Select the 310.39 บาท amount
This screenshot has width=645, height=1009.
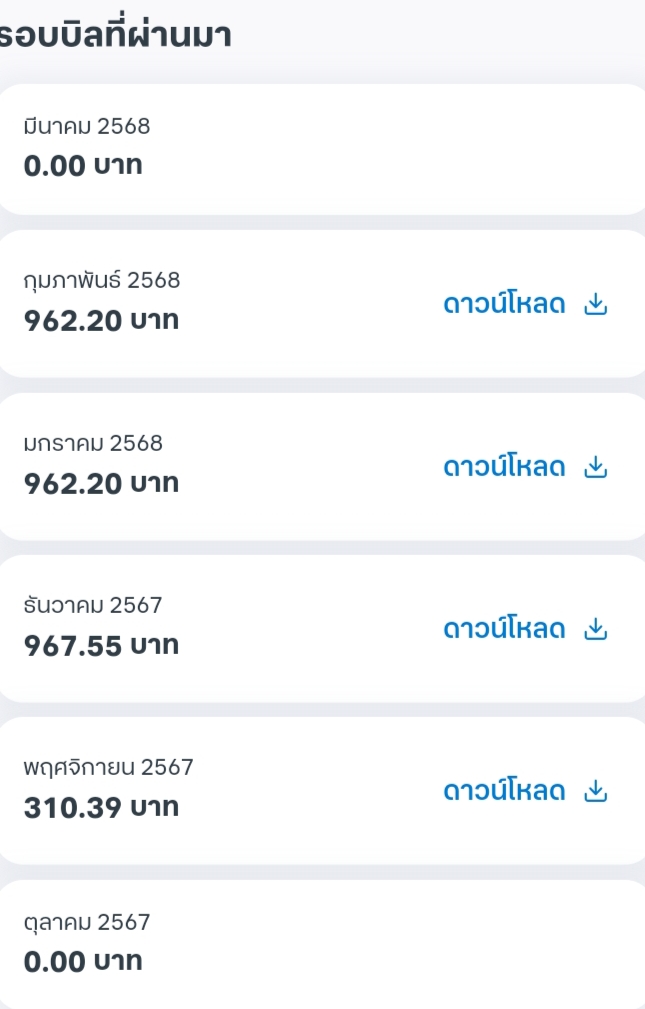point(101,808)
